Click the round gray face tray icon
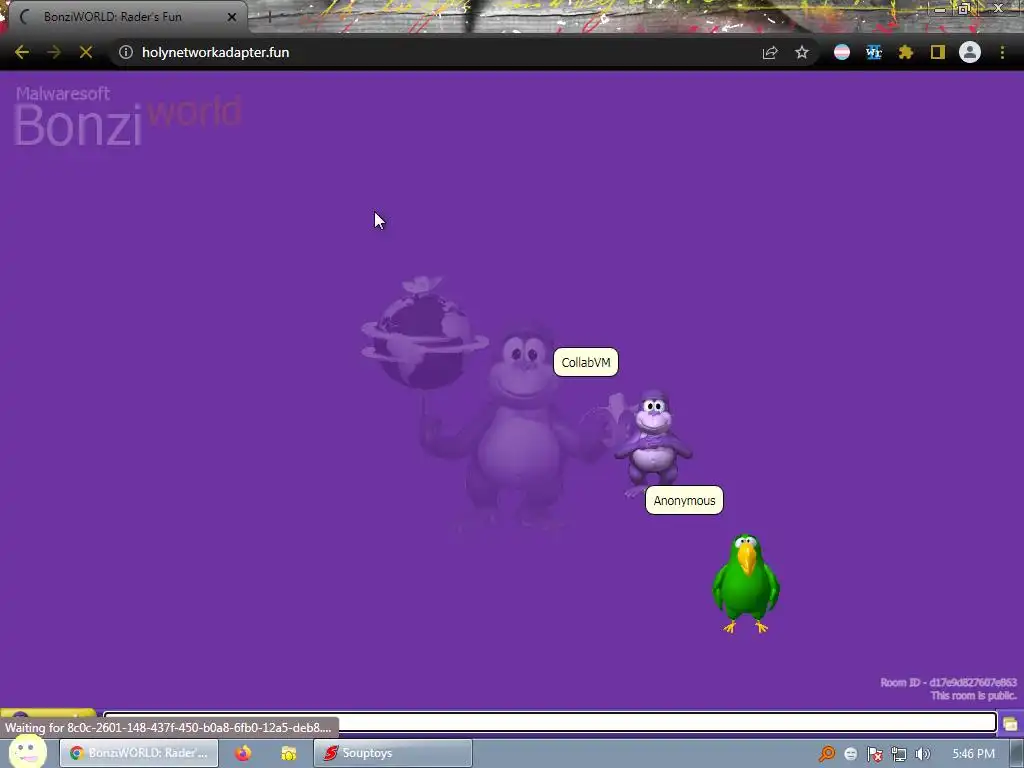 851,754
